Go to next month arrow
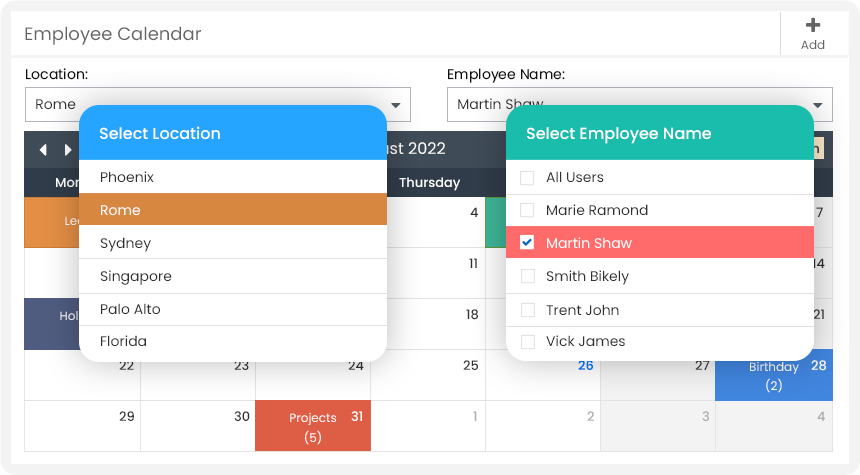 click(x=68, y=150)
